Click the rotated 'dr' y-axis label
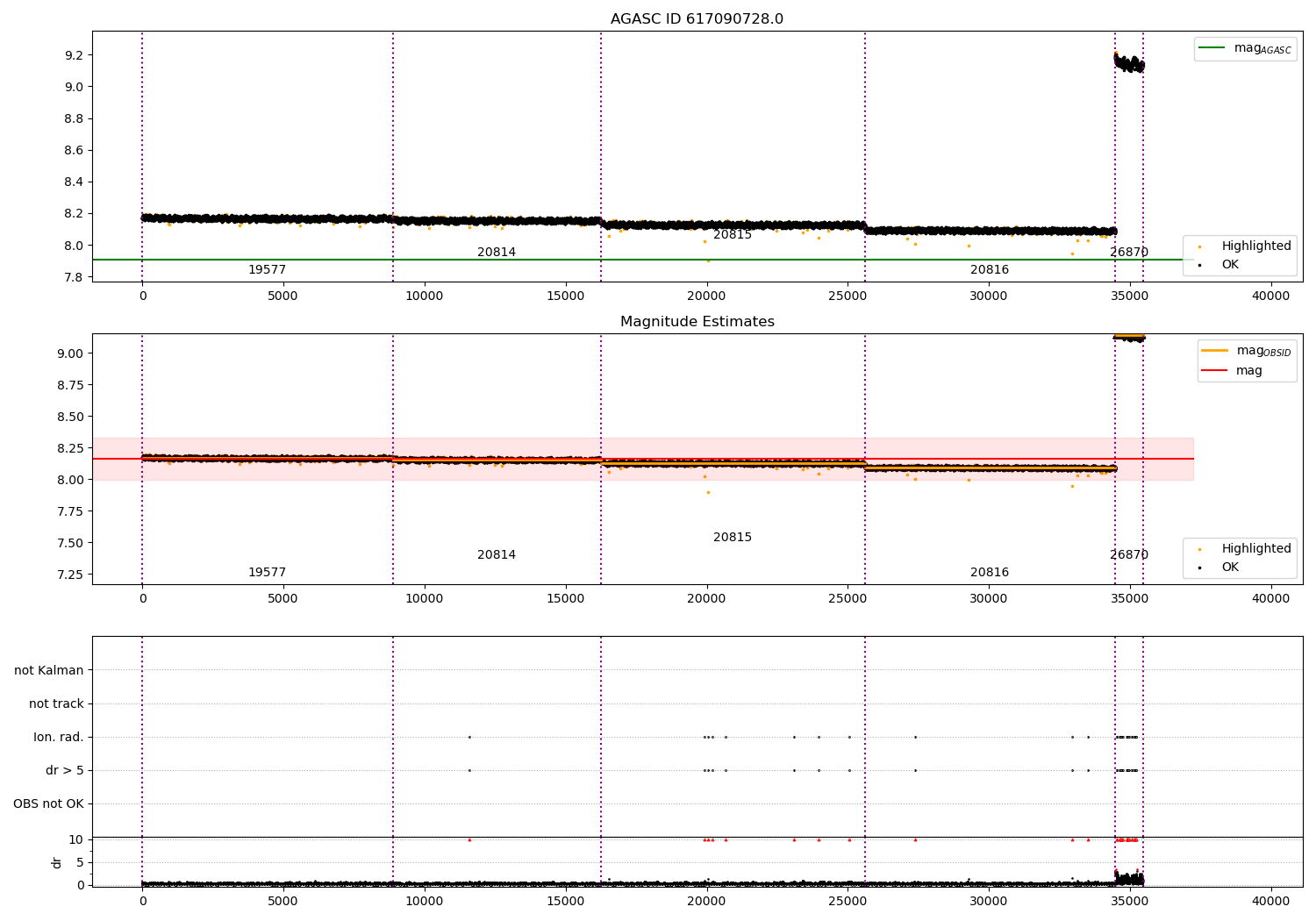This screenshot has height=921, width=1316. pyautogui.click(x=57, y=862)
